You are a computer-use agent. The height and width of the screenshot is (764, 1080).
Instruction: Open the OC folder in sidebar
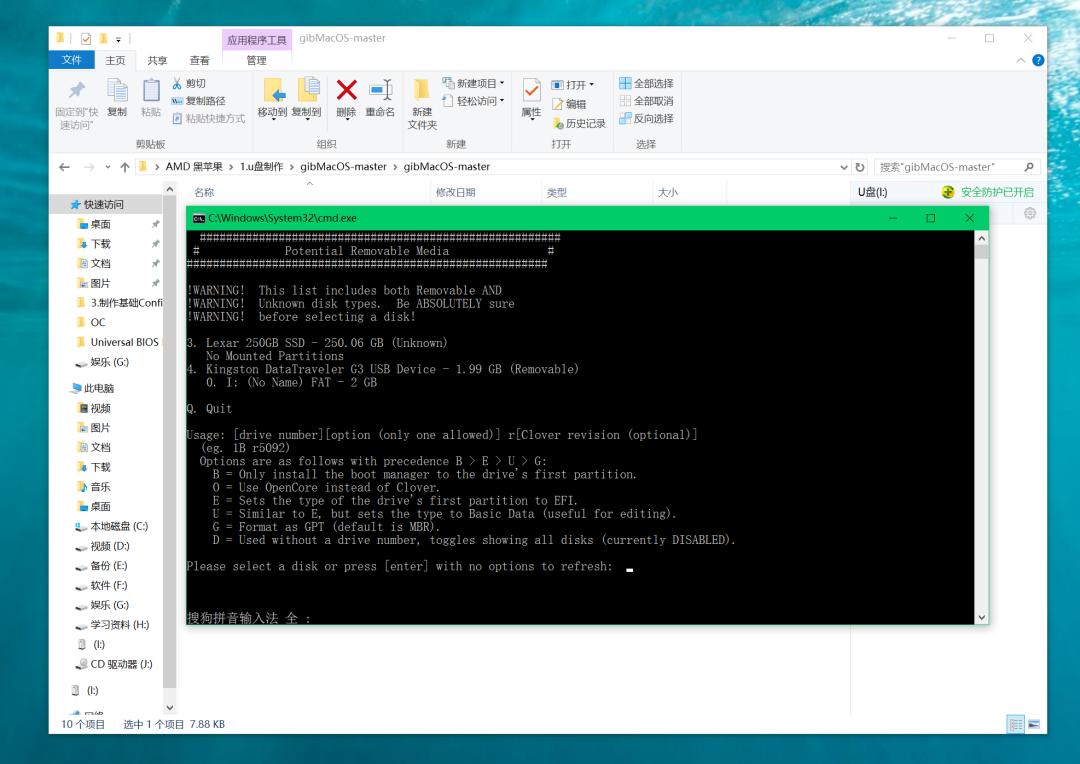point(91,322)
